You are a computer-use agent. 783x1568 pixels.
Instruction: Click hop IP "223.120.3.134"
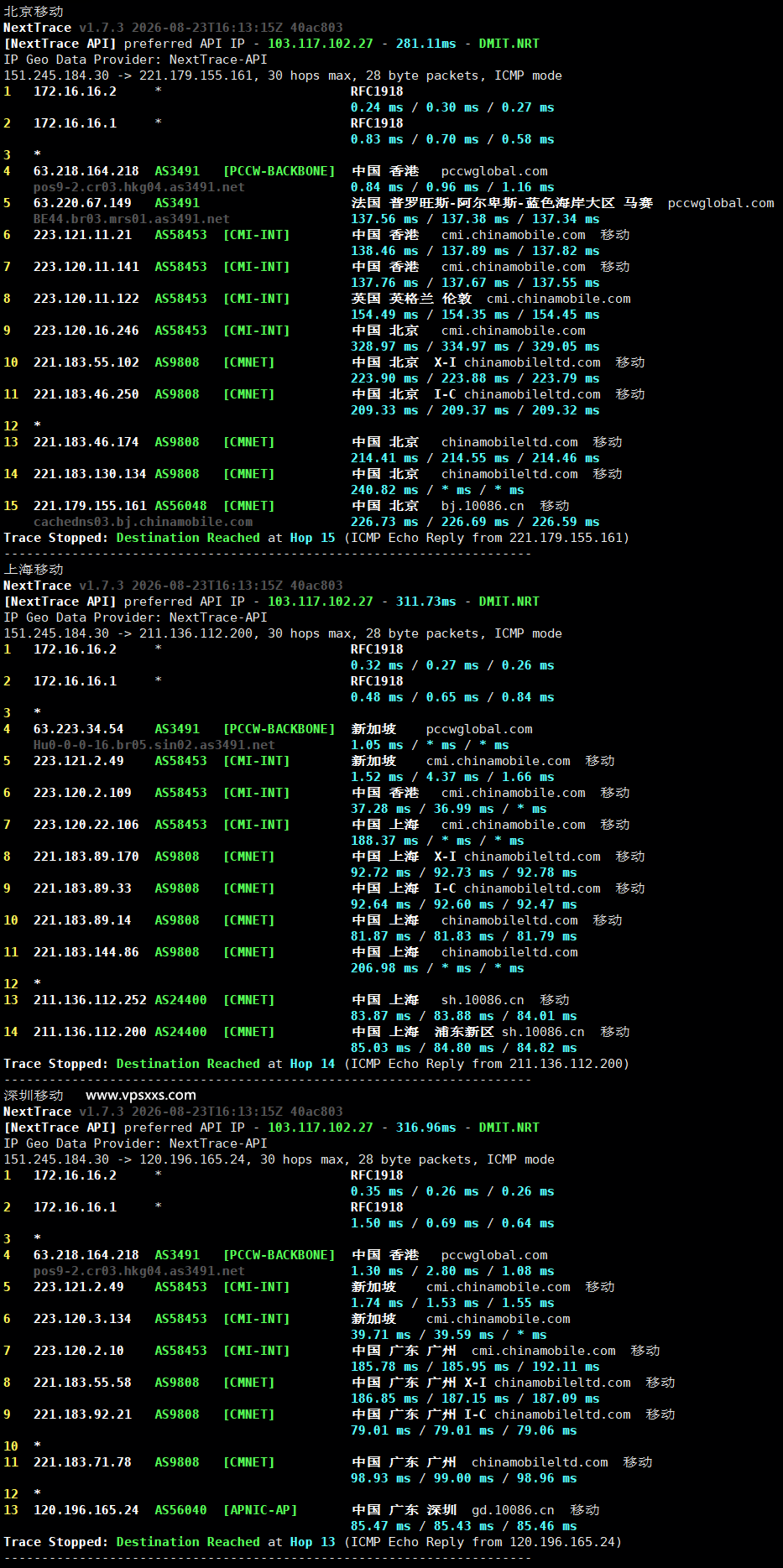[82, 1319]
